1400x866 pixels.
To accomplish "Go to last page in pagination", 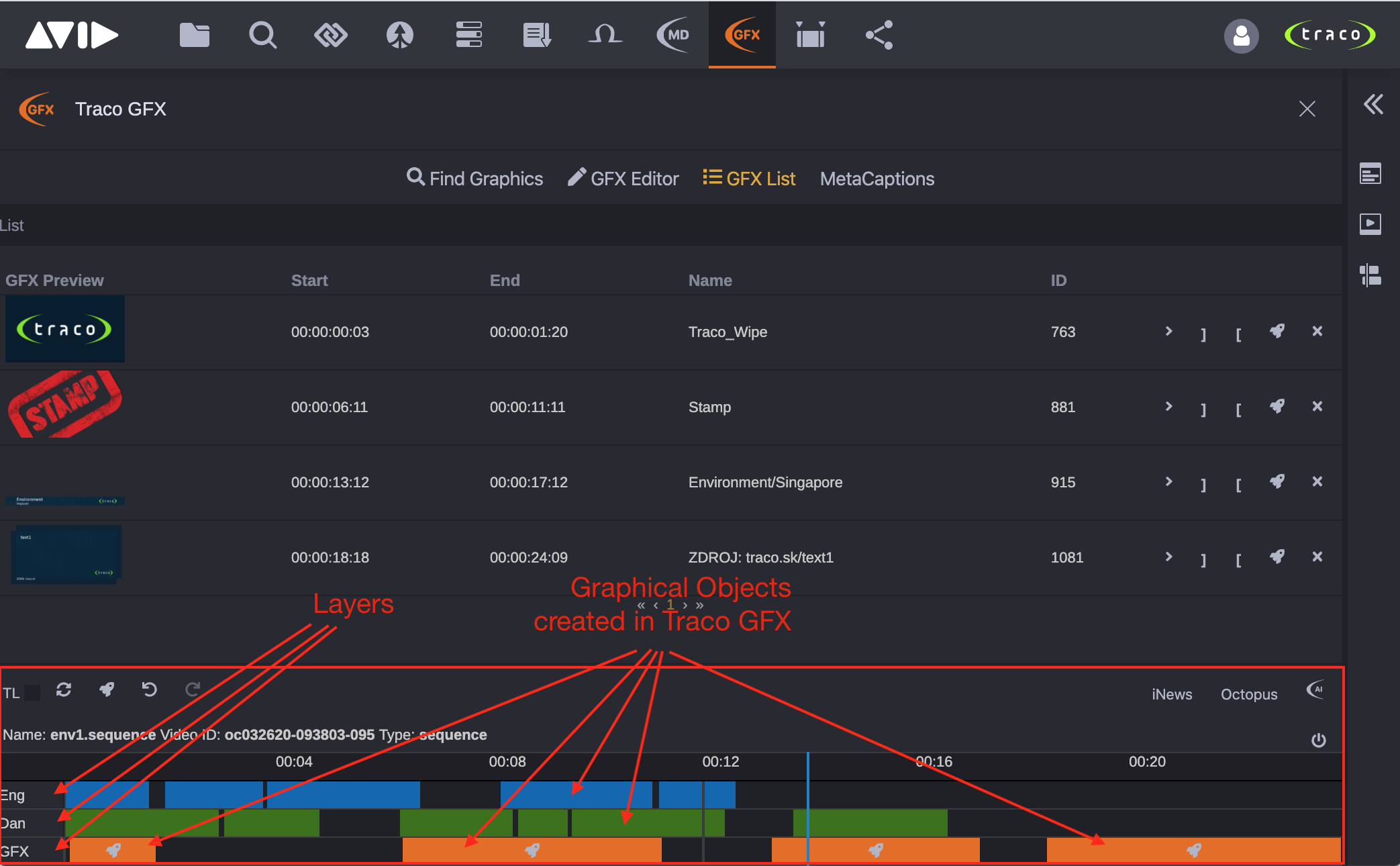I will tap(699, 605).
